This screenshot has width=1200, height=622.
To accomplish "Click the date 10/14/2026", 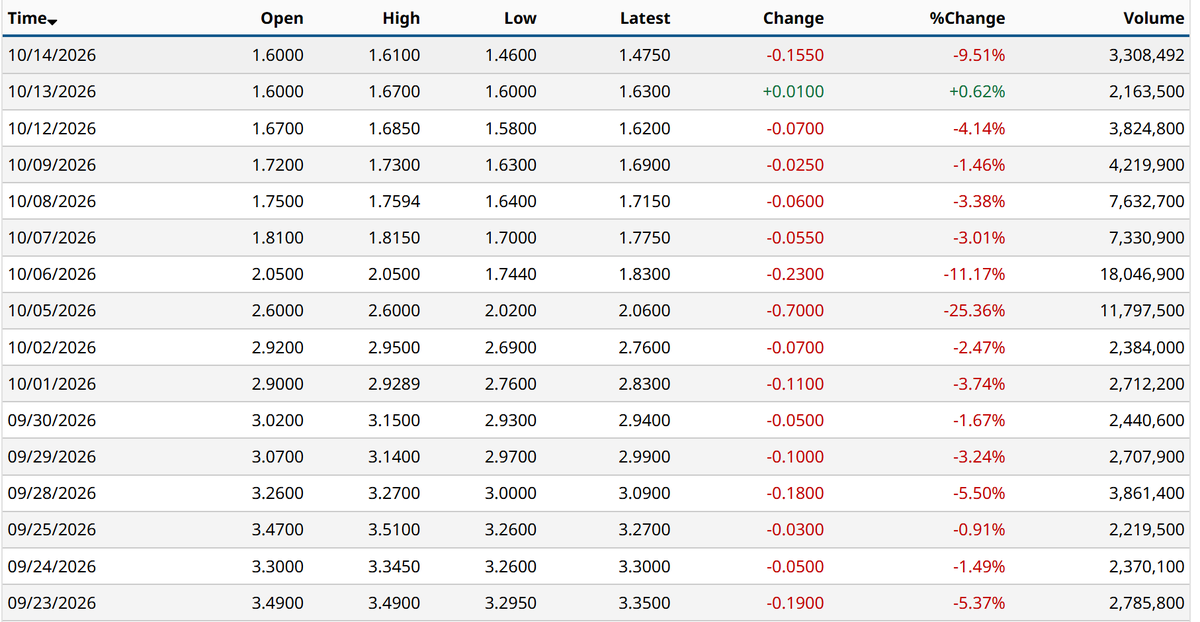I will point(52,55).
